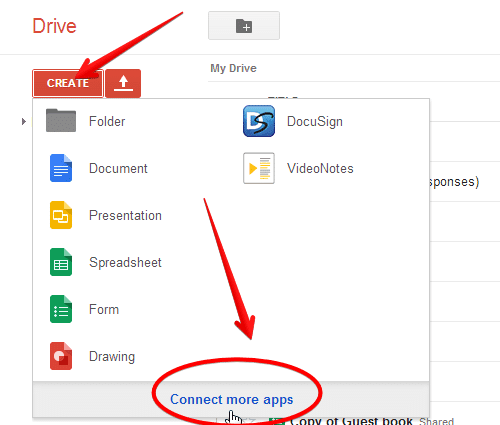Open the DocuSign app icon
500x425 pixels.
[259, 121]
